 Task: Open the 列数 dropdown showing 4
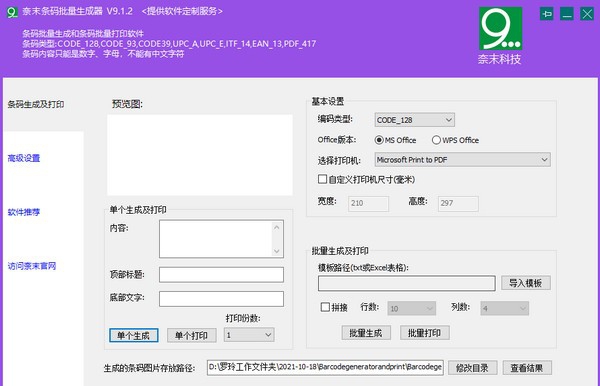point(504,308)
